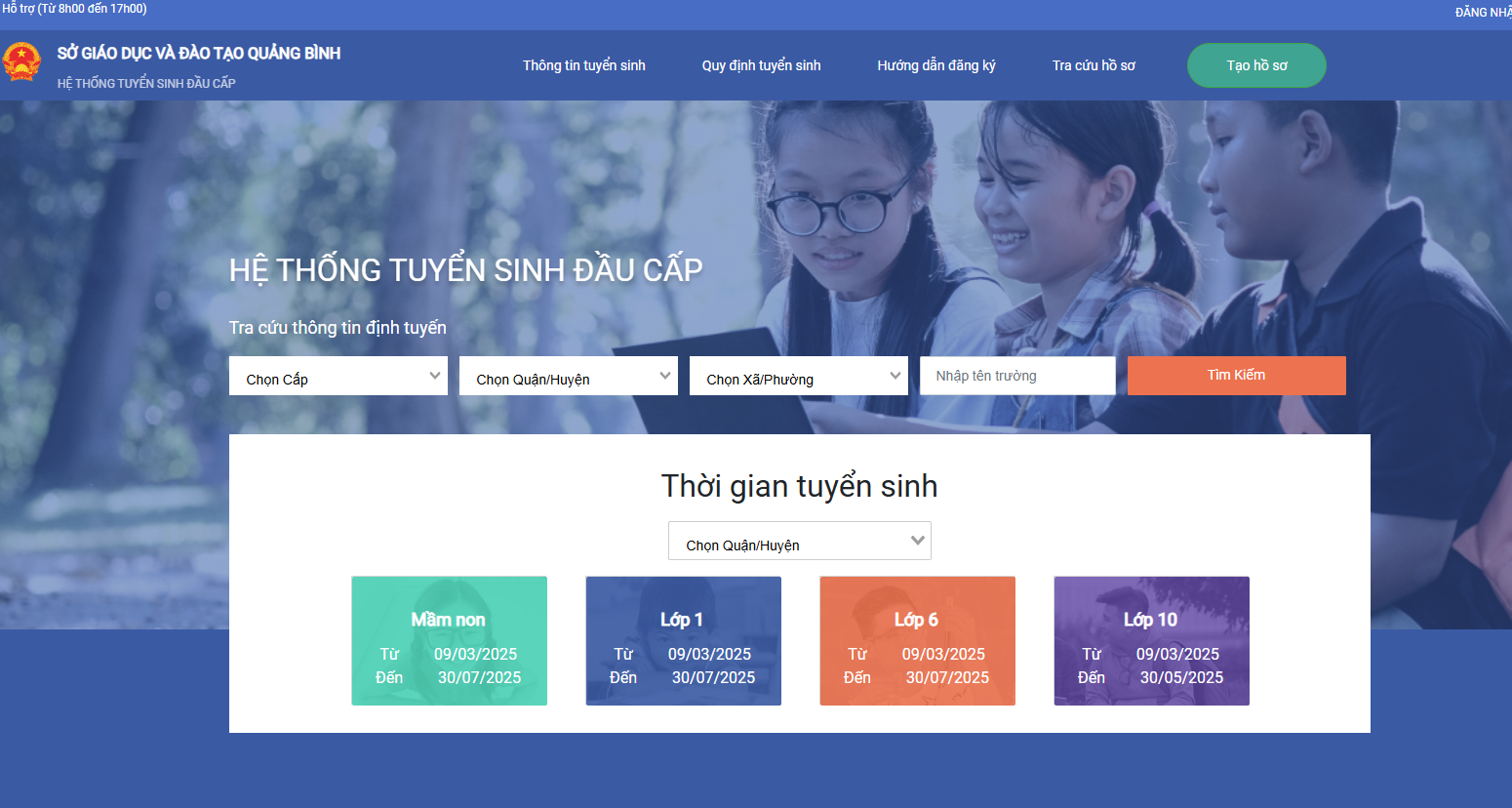
Task: Select the Lớp 6 admission card
Action: pyautogui.click(x=917, y=641)
